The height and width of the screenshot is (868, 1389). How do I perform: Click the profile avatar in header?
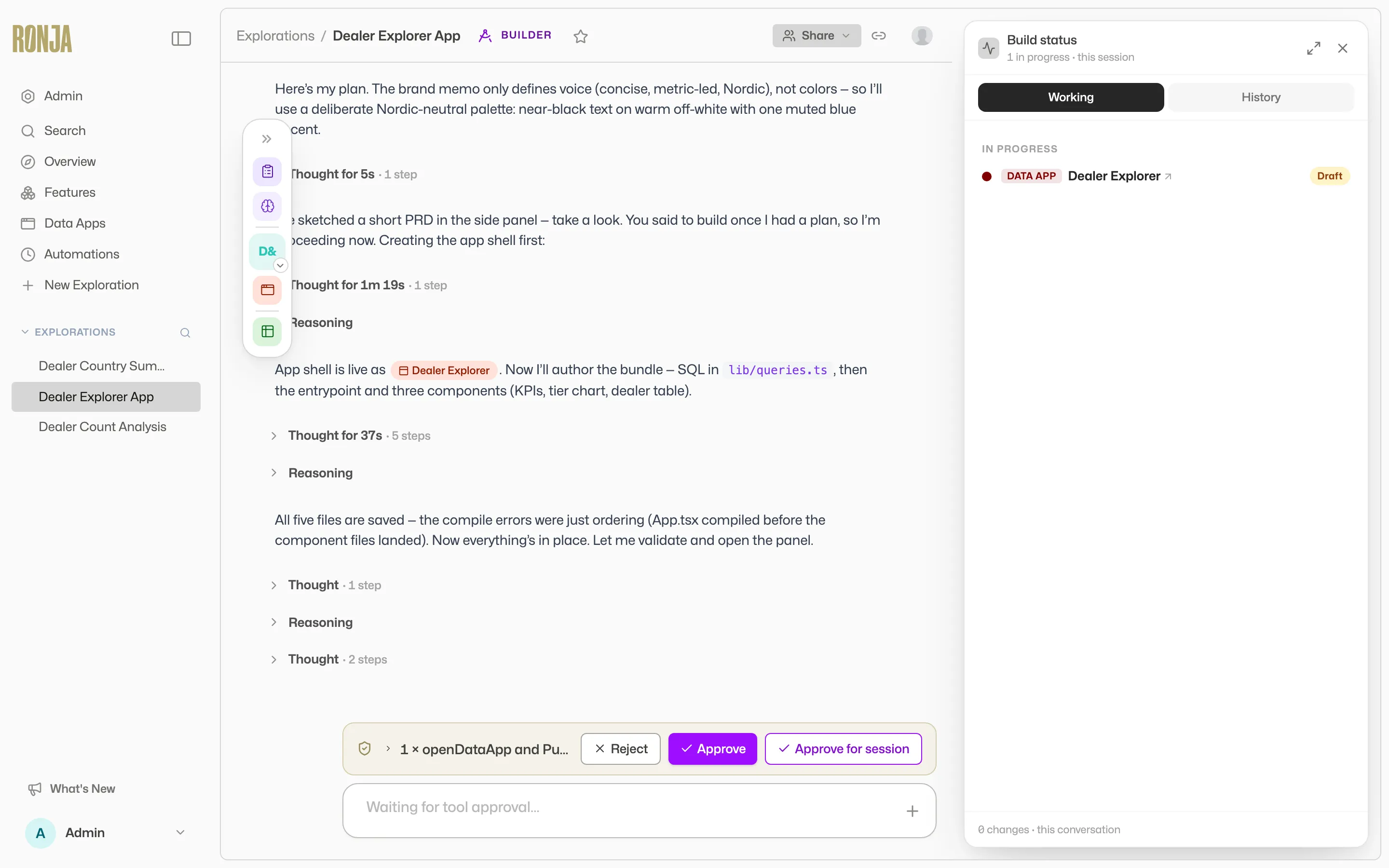click(x=922, y=36)
